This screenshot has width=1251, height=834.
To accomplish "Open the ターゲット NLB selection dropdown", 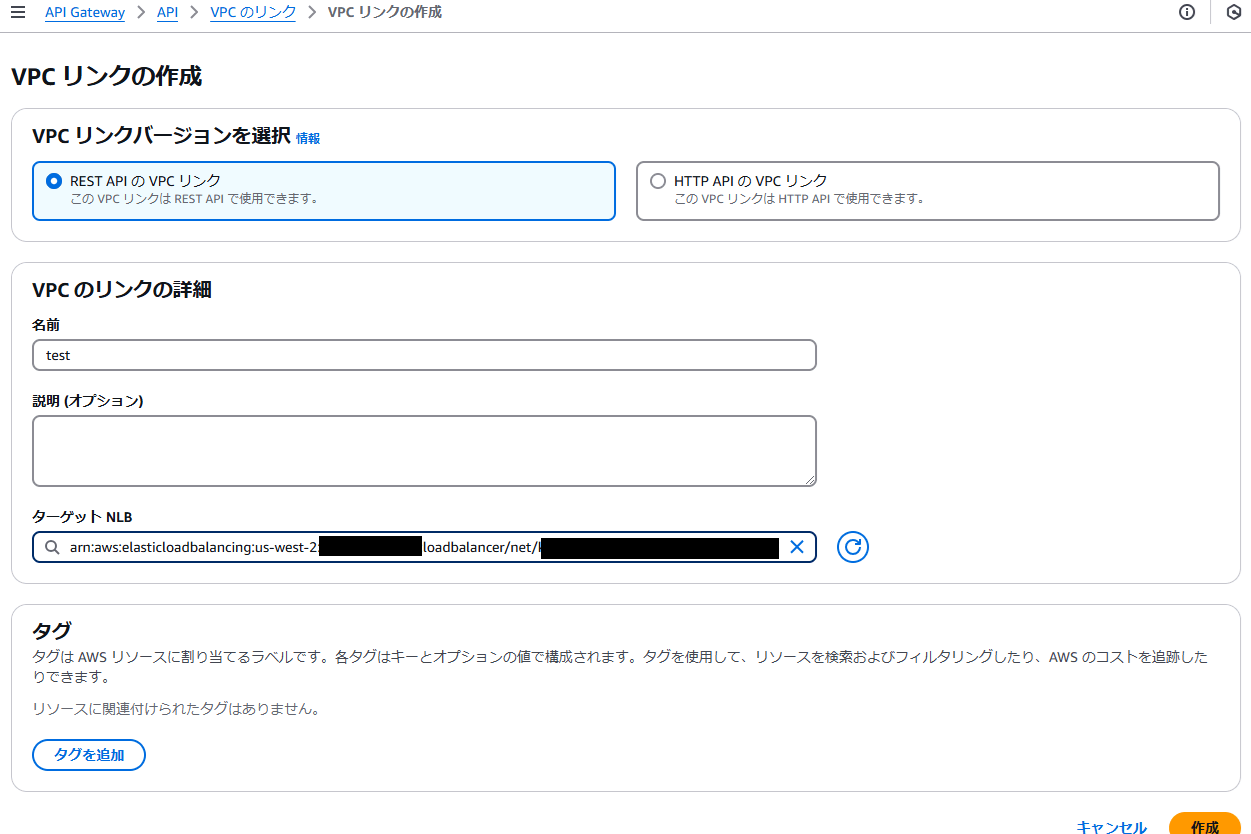I will click(420, 547).
